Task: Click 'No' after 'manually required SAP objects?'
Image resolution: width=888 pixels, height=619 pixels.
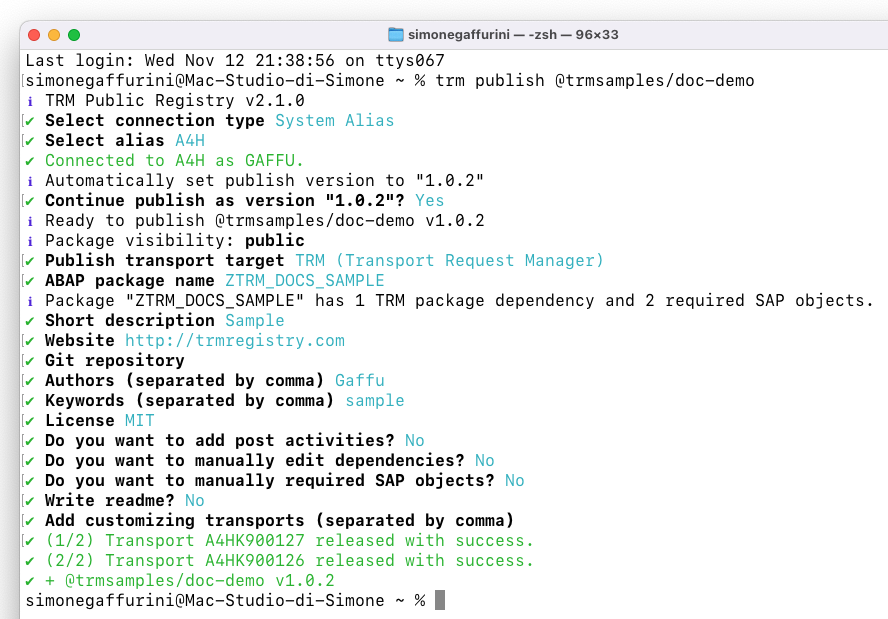Action: 515,480
